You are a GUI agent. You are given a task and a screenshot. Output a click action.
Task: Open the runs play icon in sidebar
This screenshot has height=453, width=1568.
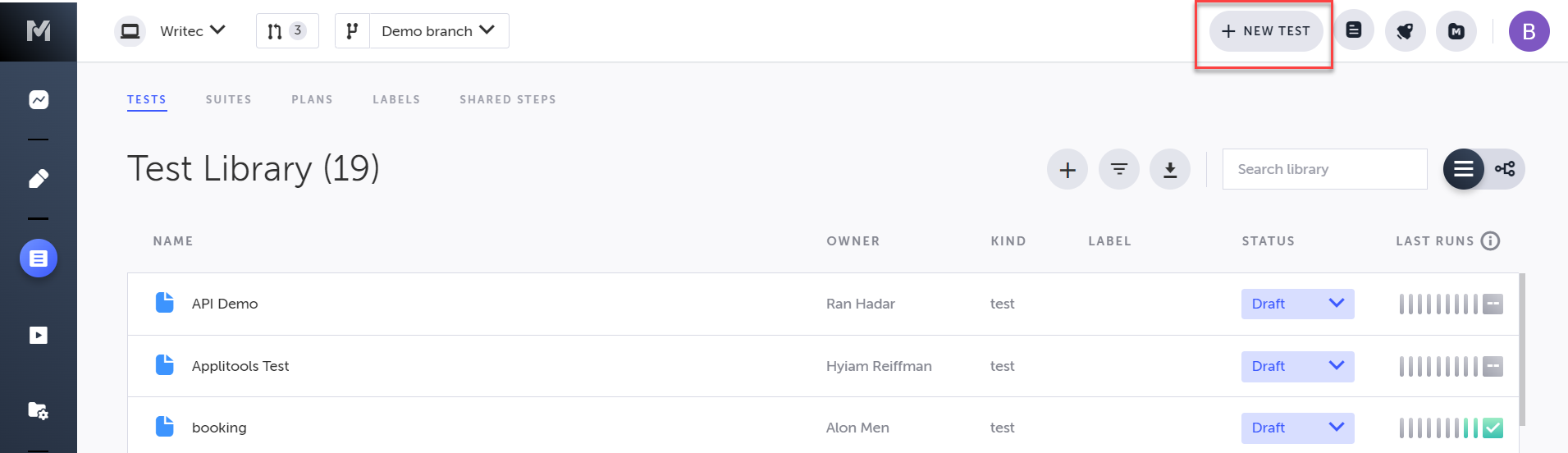[x=39, y=335]
